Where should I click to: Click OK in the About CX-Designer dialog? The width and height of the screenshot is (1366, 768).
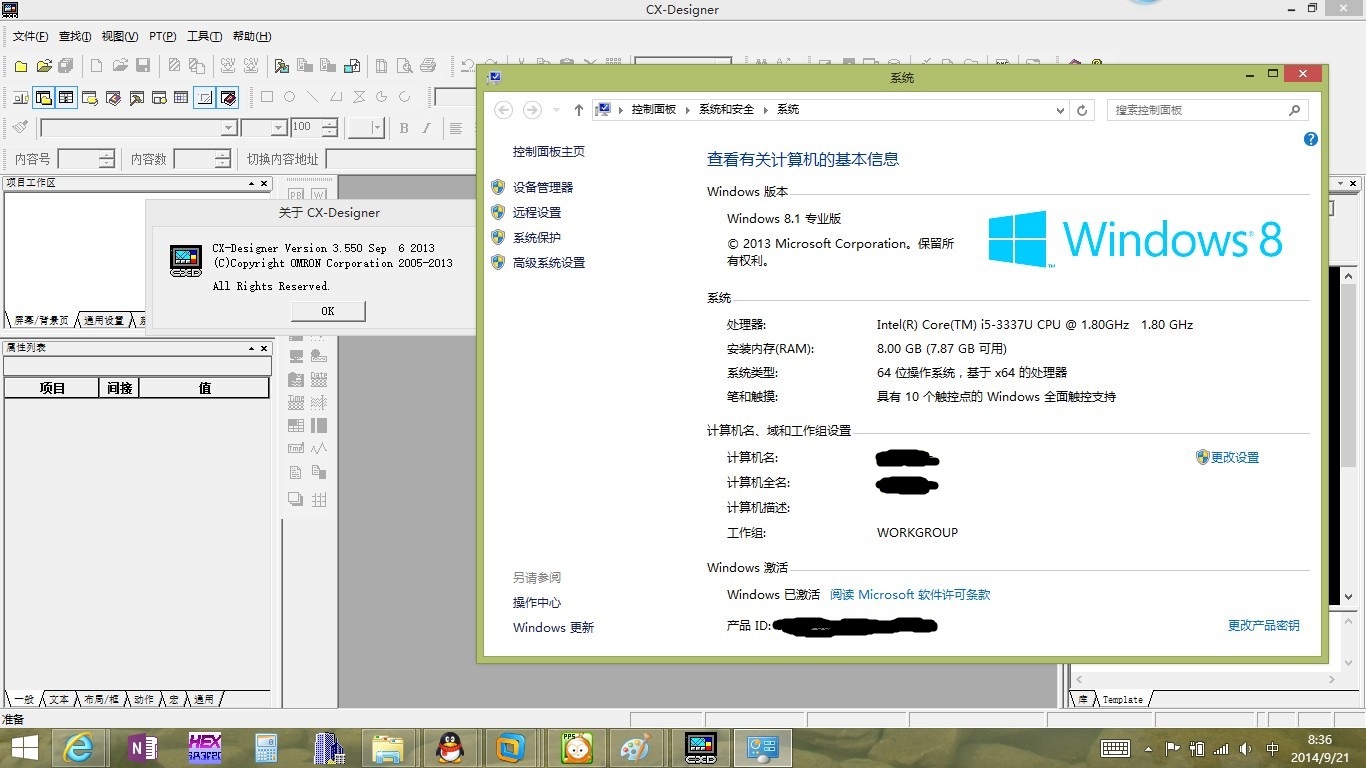tap(328, 311)
